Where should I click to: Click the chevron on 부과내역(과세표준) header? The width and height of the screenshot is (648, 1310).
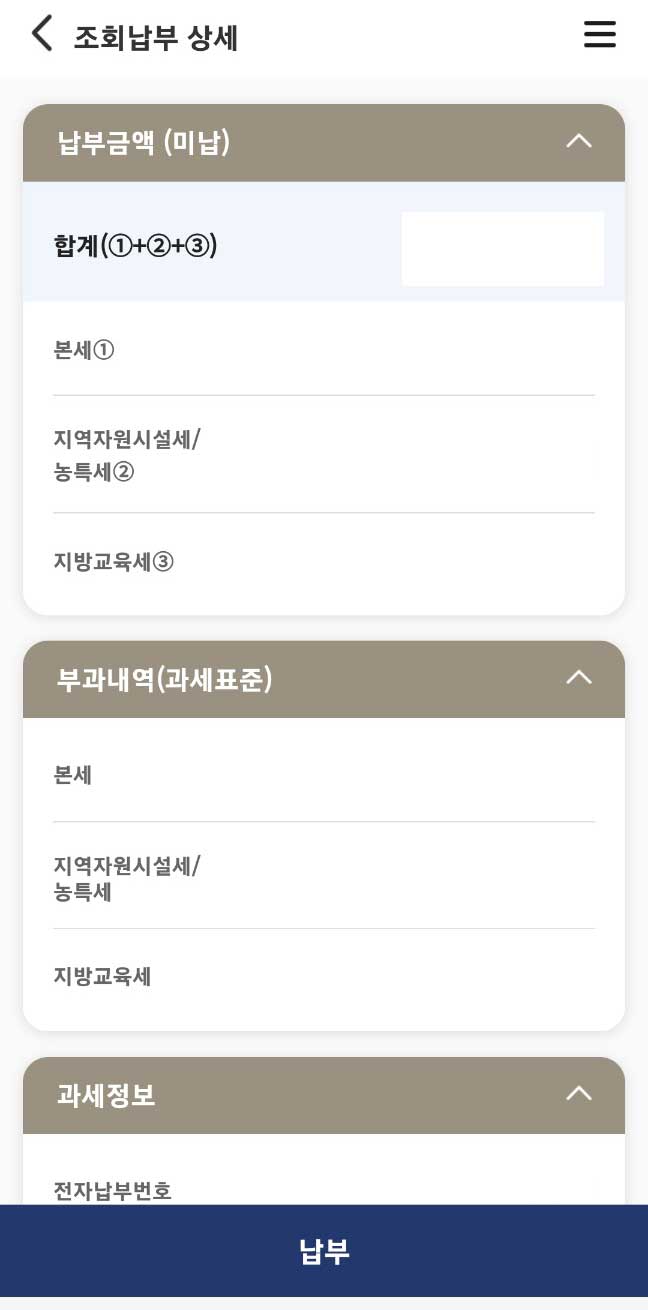point(578,677)
